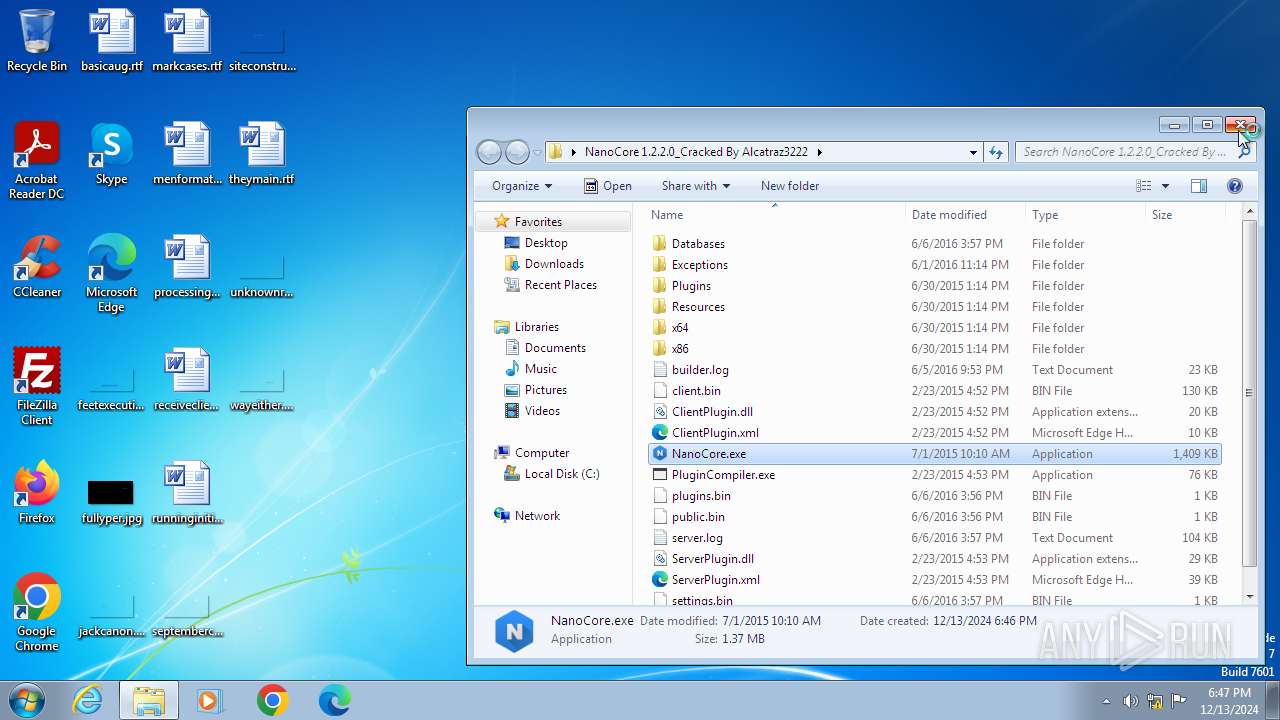Click the Open toolbar button
The image size is (1280, 720).
tap(608, 186)
